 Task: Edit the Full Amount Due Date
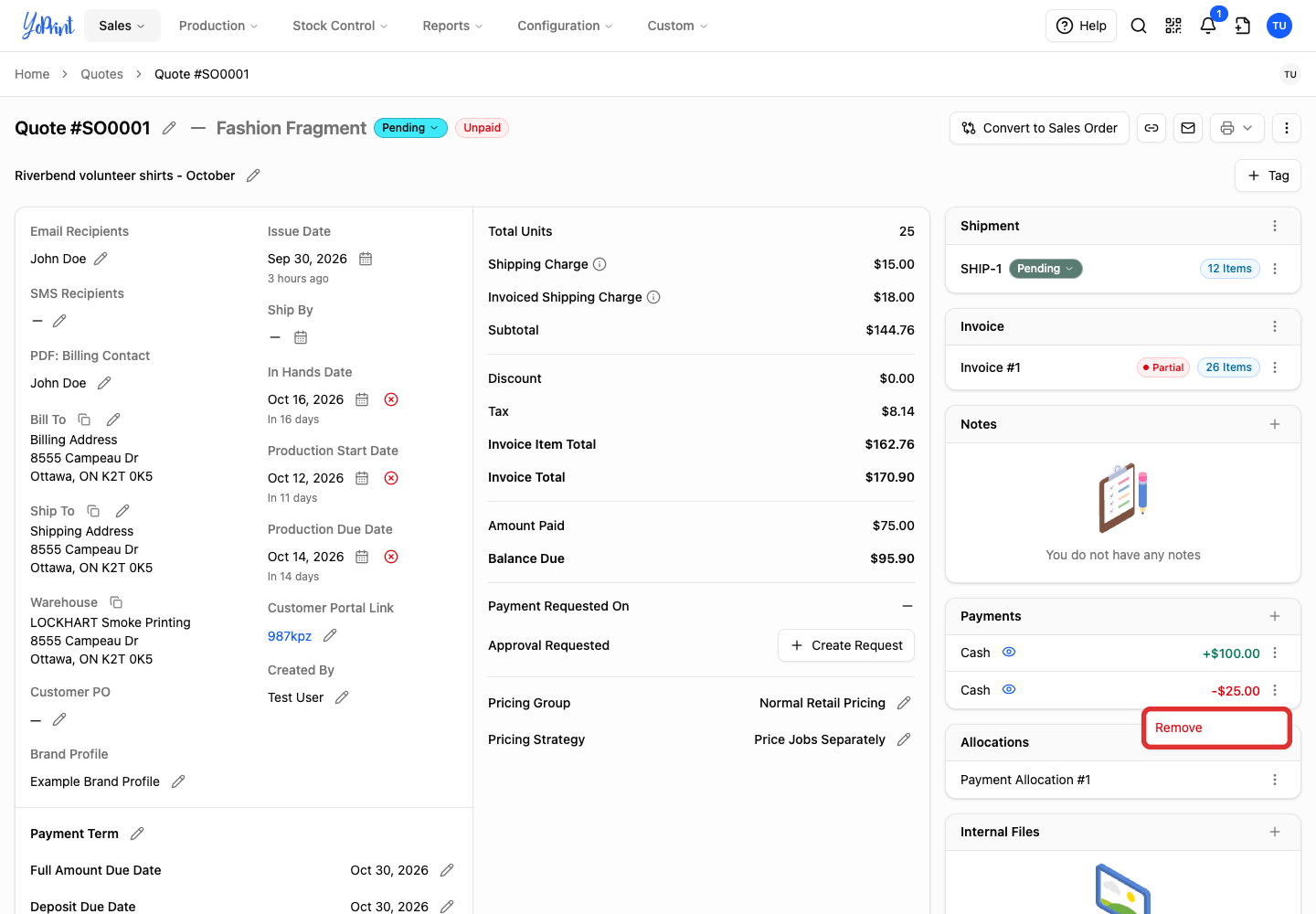click(447, 870)
